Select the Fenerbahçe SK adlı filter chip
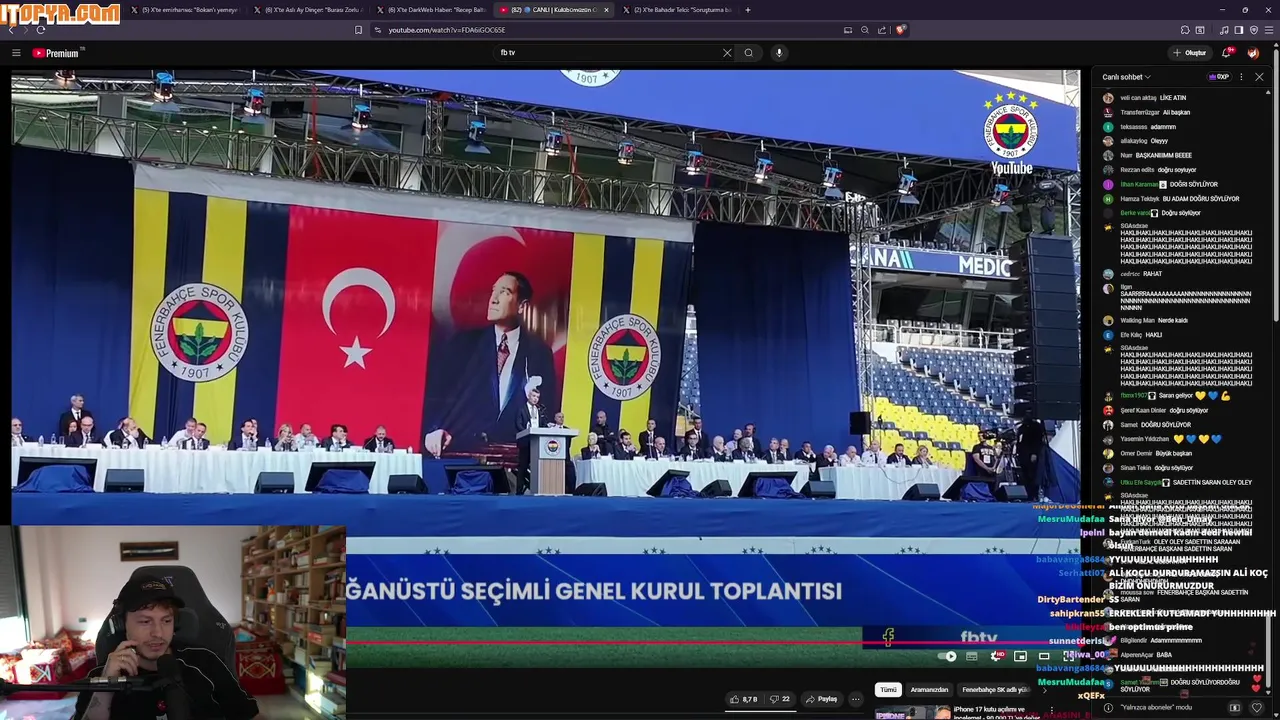1280x720 pixels. point(995,690)
